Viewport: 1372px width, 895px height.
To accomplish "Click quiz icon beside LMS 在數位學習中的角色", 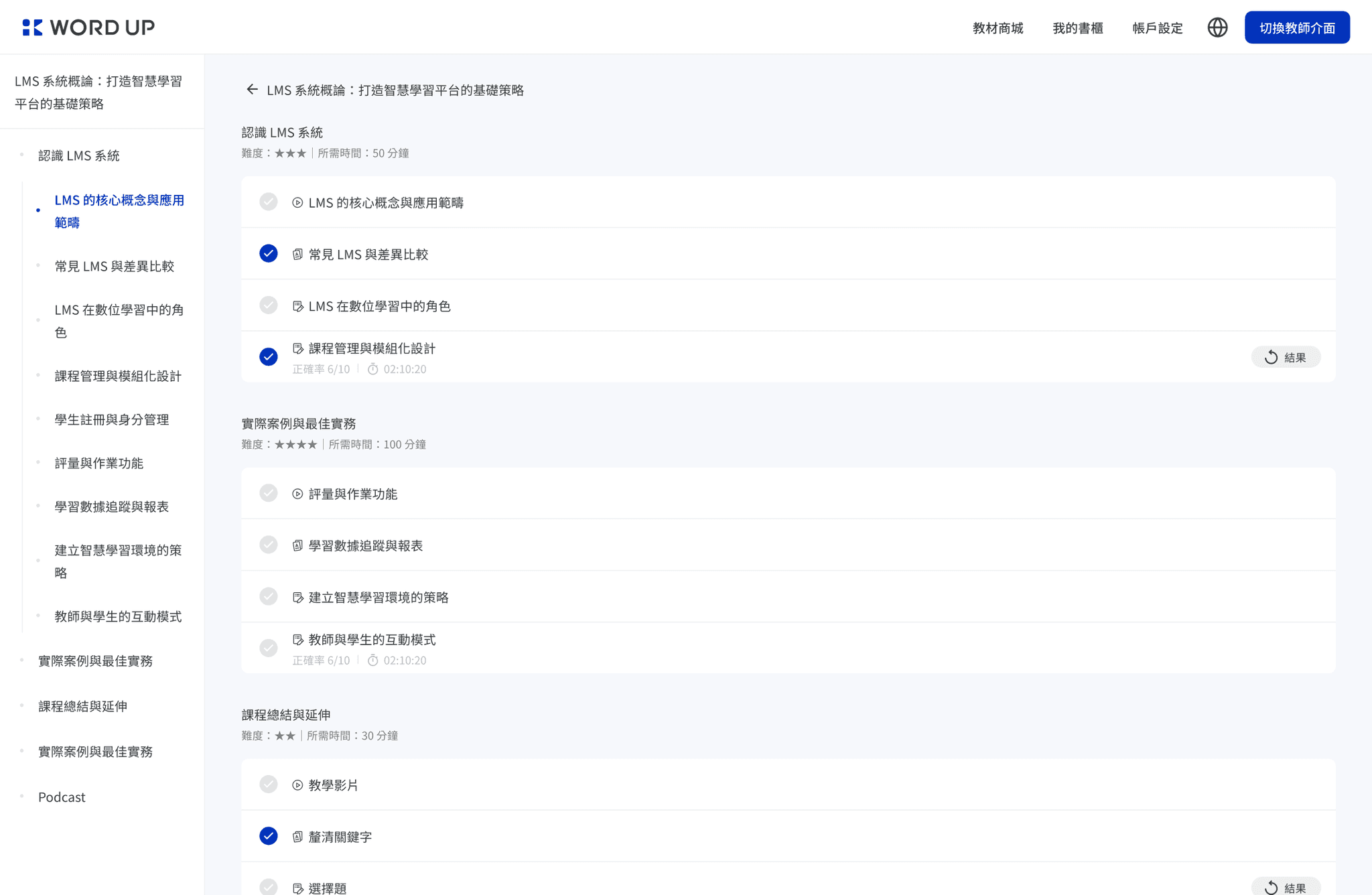I will 297,306.
